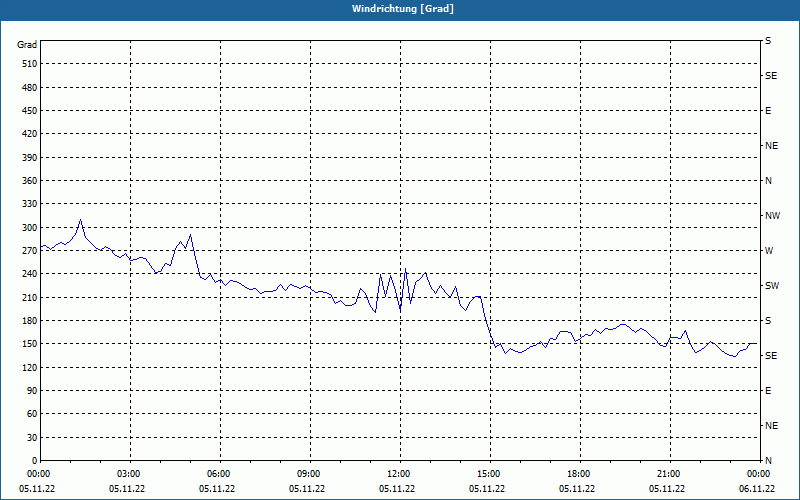The image size is (800, 500).
Task: Click the 03:00 time axis label
Action: [131, 474]
